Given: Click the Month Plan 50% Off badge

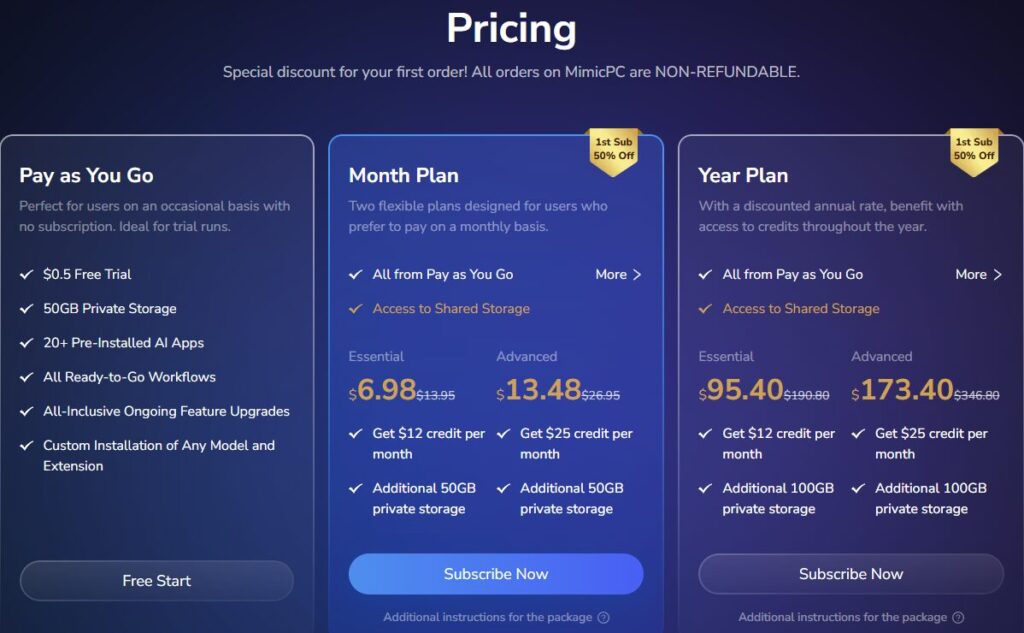Looking at the screenshot, I should pyautogui.click(x=614, y=151).
